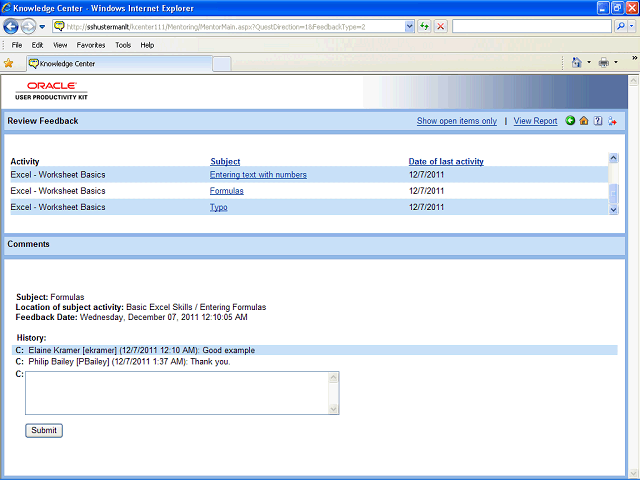Click the Stop loading red X icon
Viewport: 640px width, 480px height.
coord(441,27)
